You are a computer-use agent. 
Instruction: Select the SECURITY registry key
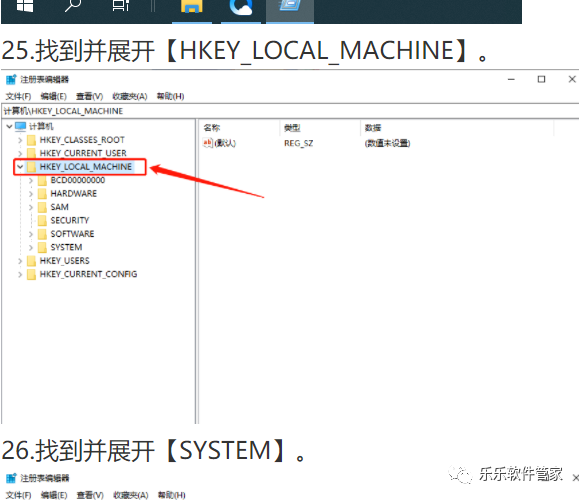(70, 221)
